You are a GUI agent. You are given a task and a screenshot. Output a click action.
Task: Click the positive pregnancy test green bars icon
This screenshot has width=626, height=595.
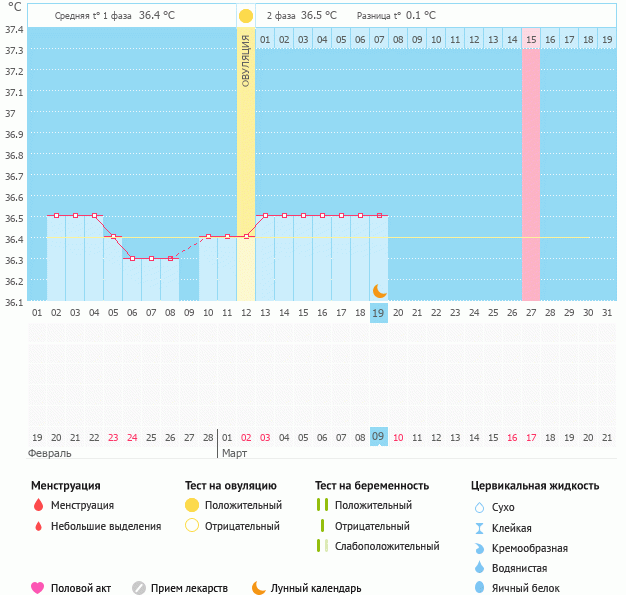(321, 506)
